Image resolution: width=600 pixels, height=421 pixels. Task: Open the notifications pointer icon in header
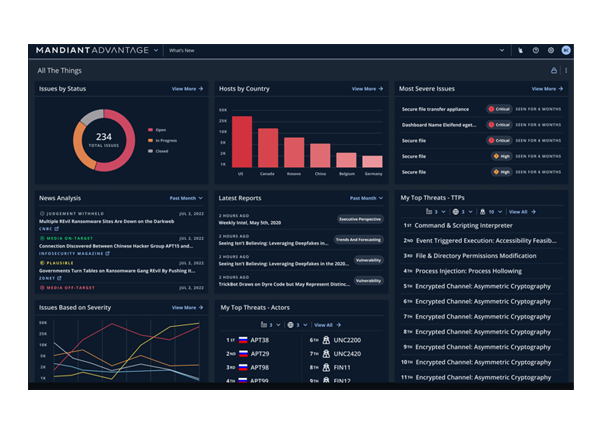(x=520, y=50)
